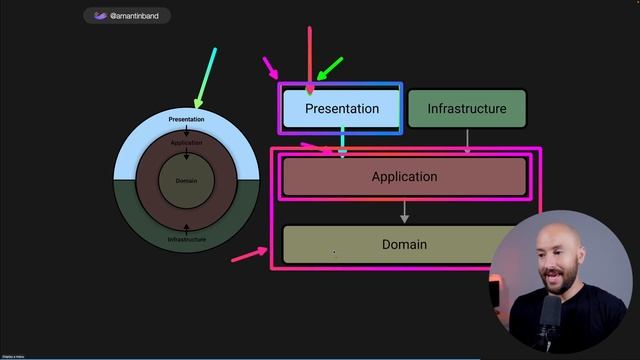Click the gray arrow from Application to Domain
Image resolution: width=640 pixels, height=360 pixels.
[404, 212]
